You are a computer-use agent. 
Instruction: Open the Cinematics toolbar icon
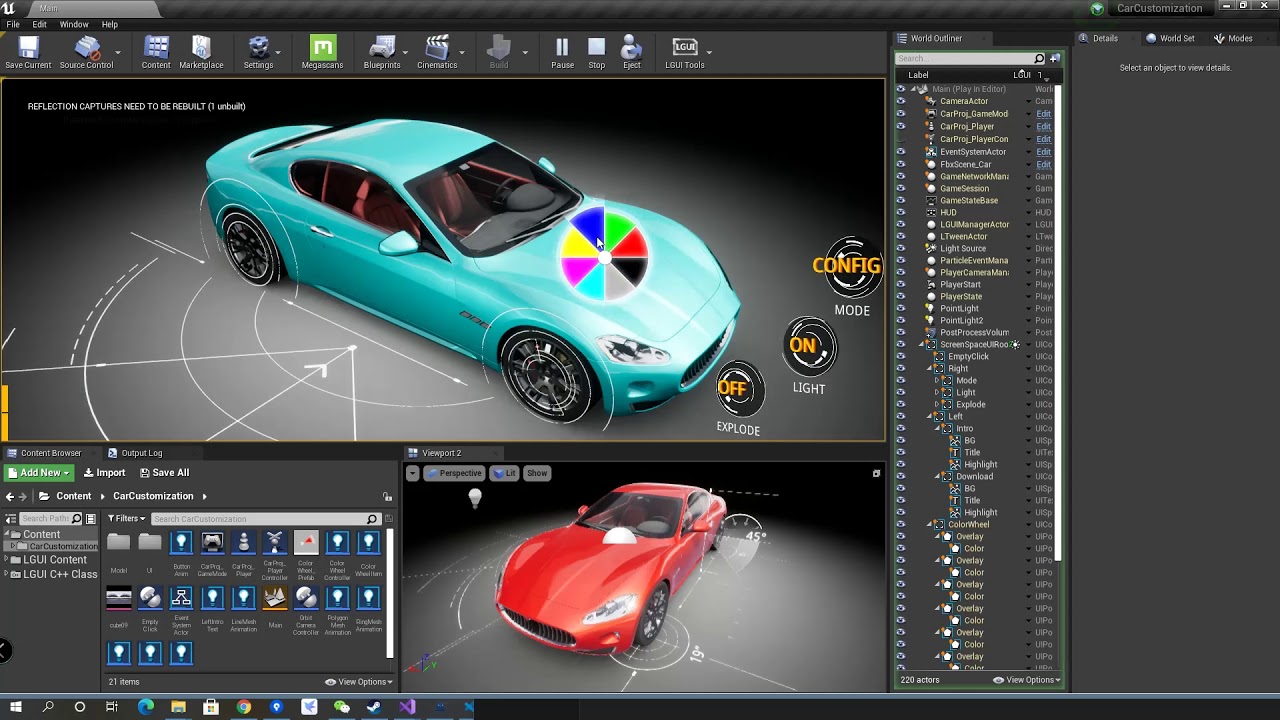click(437, 53)
